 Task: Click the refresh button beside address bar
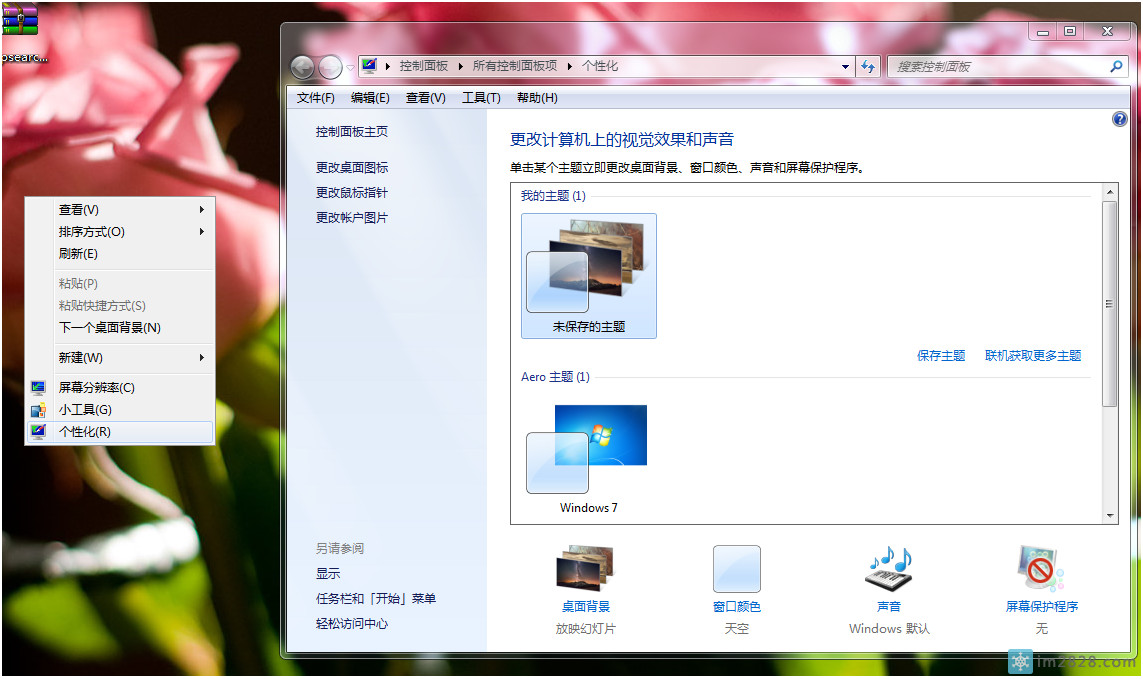tap(868, 66)
